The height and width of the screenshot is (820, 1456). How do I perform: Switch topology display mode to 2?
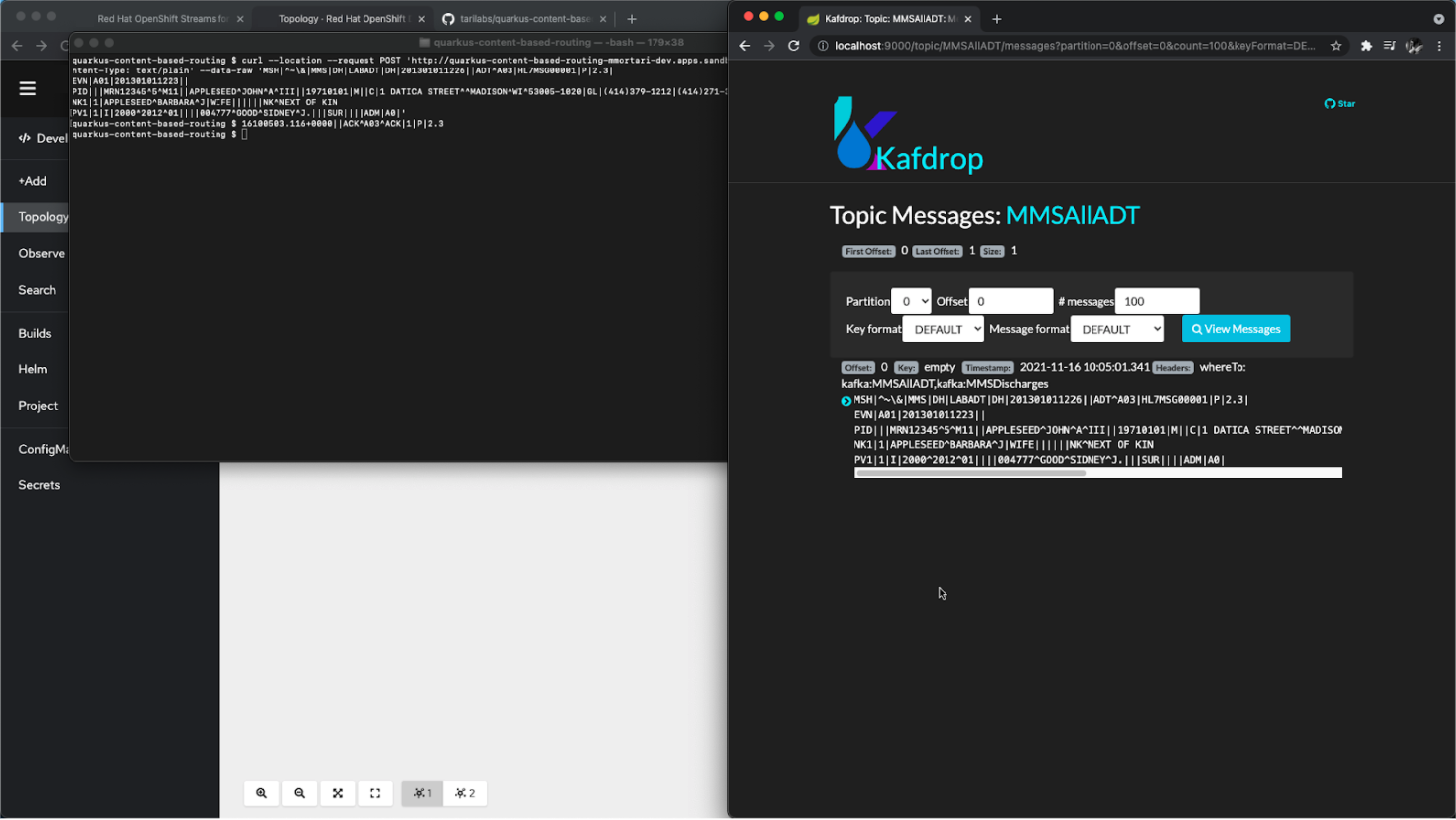pyautogui.click(x=465, y=793)
